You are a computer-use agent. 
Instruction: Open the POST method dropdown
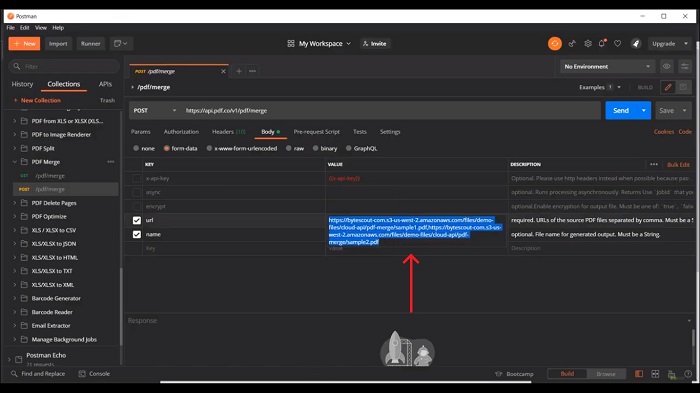point(155,111)
